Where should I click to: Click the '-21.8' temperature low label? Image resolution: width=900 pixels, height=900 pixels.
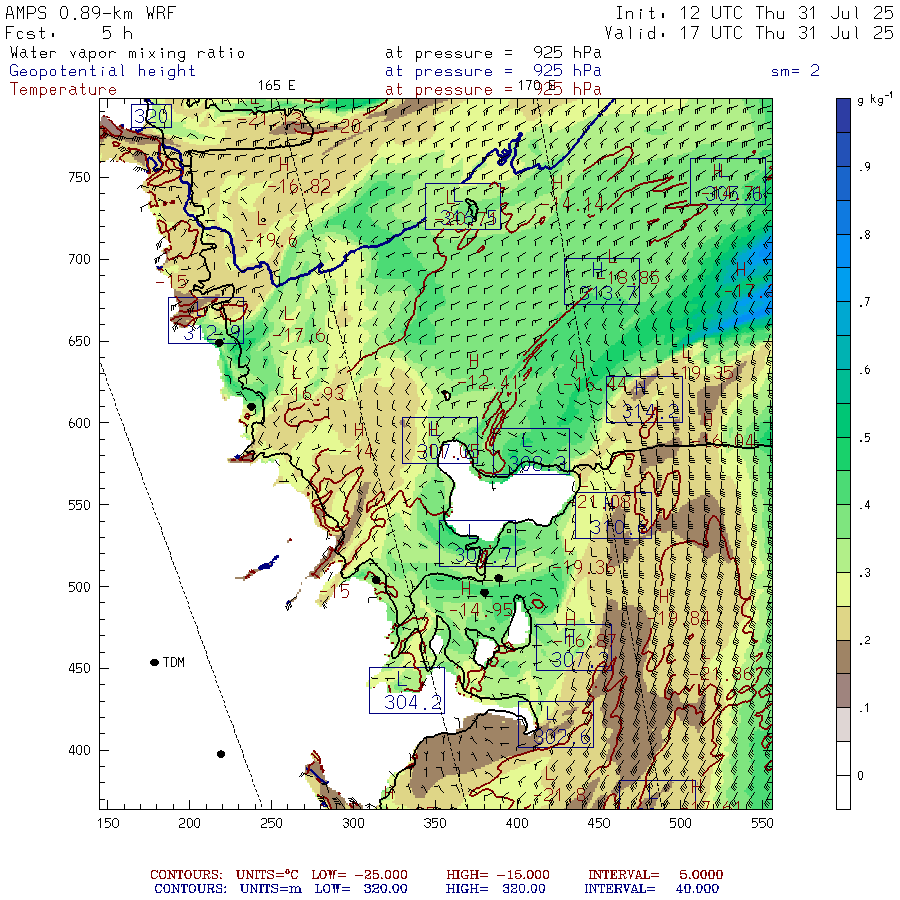(x=560, y=794)
